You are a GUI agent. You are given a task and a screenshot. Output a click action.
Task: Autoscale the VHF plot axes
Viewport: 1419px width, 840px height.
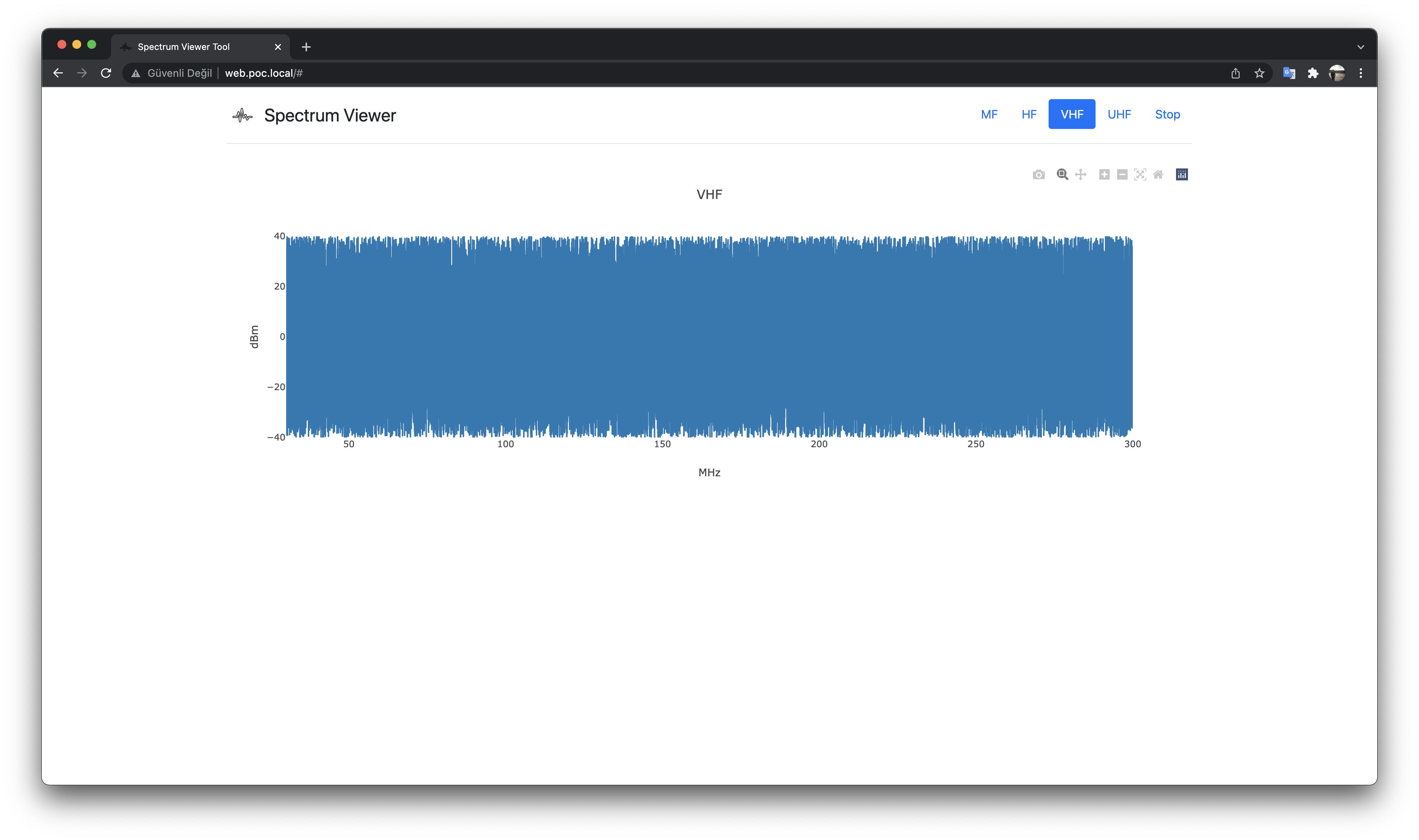click(x=1140, y=174)
